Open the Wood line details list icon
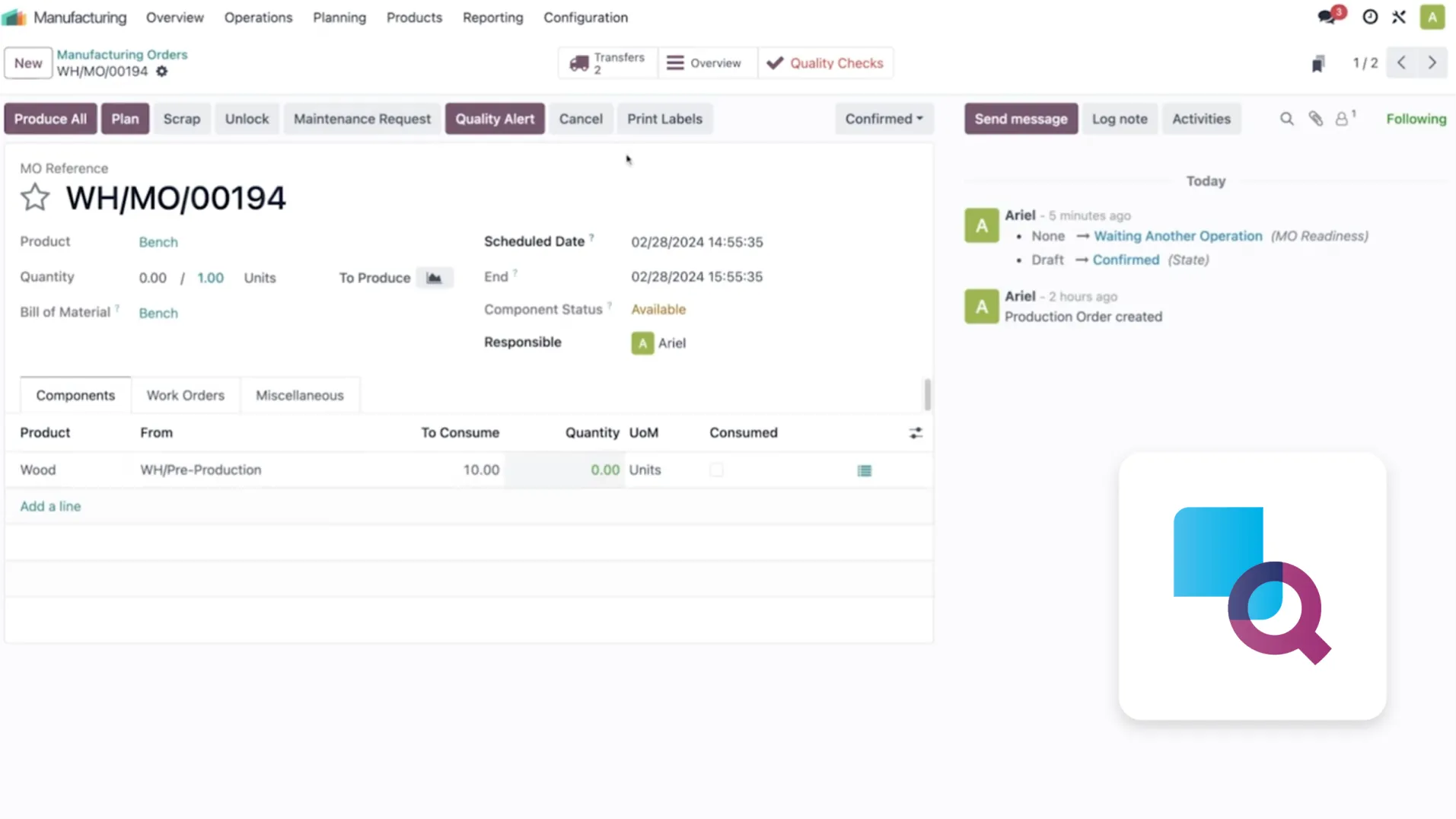Screen dimensions: 1456x819 [865, 470]
